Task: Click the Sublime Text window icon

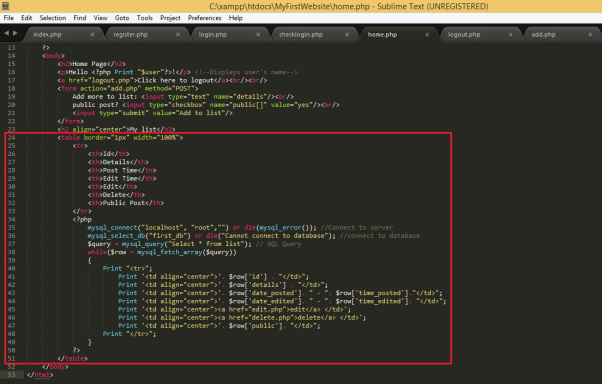Action: point(5,6)
